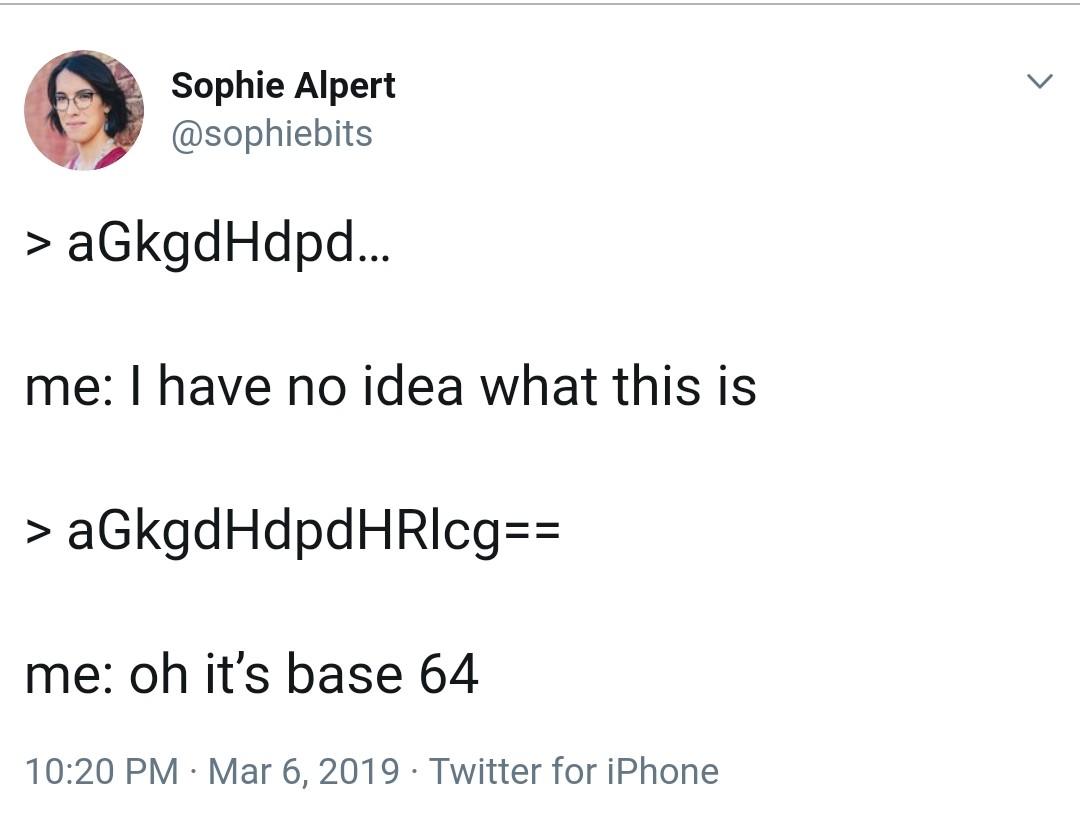Click the words "what this is"
Screen dimensions: 1080x816
pos(618,386)
